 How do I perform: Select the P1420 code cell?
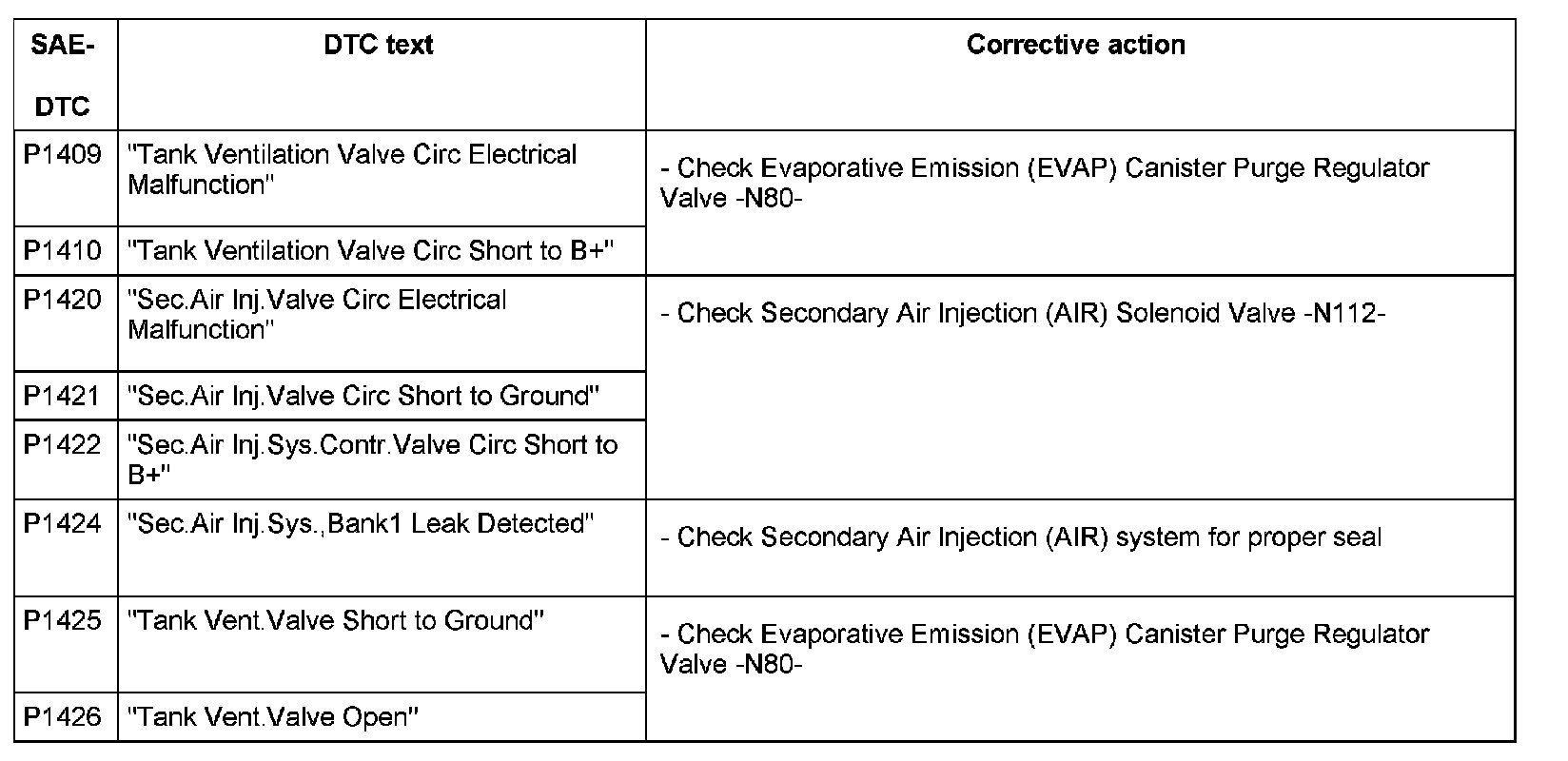coord(63,301)
